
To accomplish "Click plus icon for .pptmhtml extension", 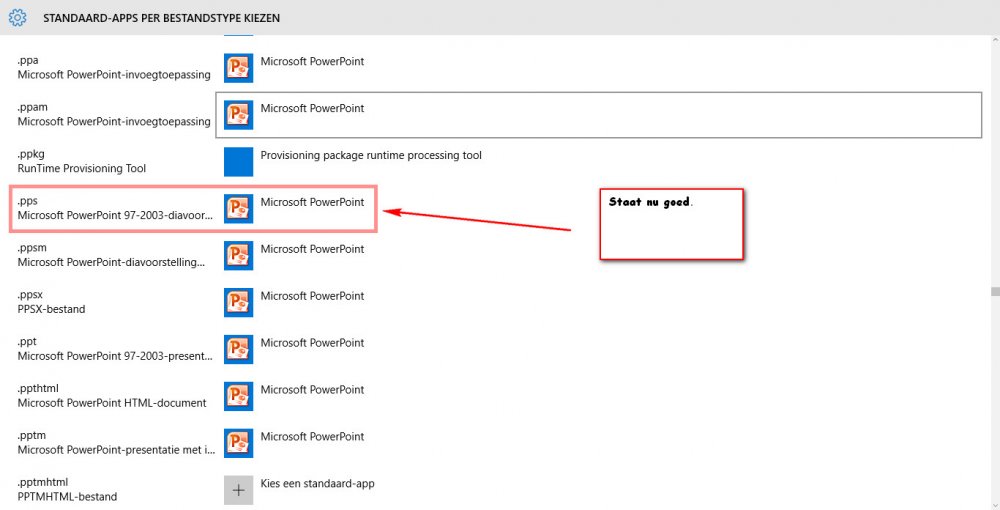I will 238,491.
